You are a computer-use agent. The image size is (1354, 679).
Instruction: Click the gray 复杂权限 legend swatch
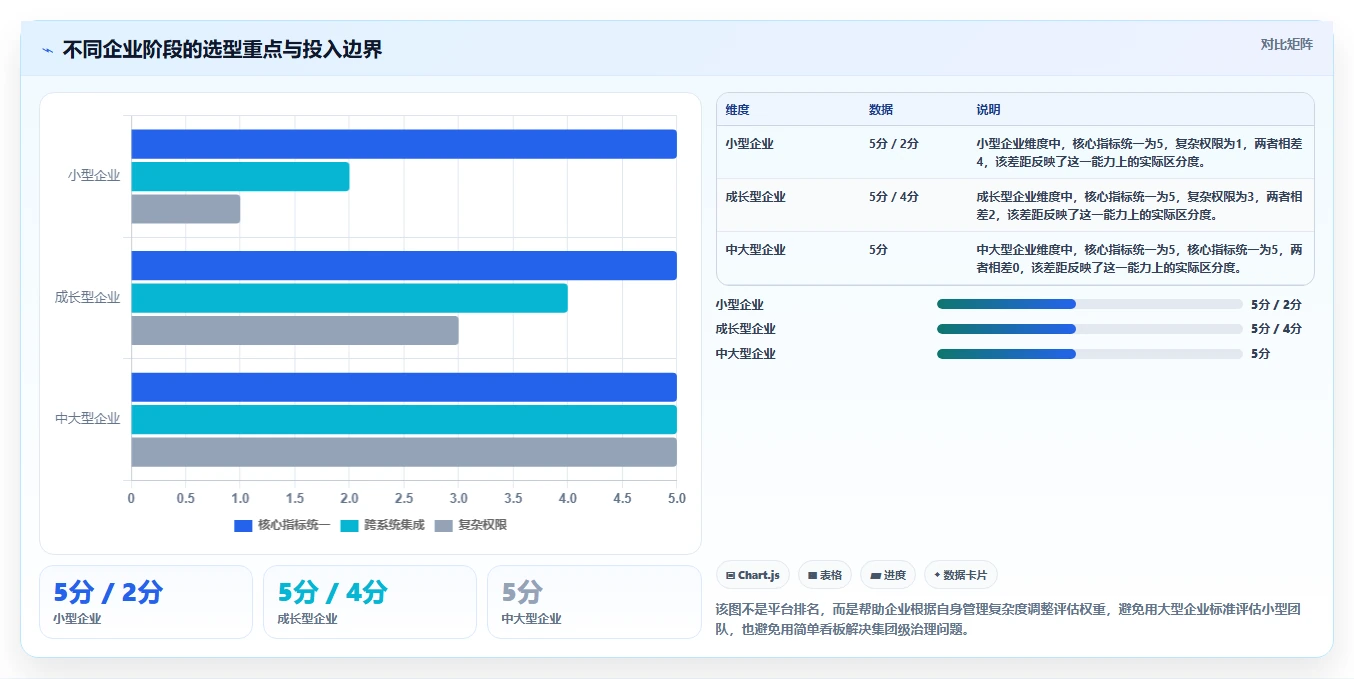[444, 525]
